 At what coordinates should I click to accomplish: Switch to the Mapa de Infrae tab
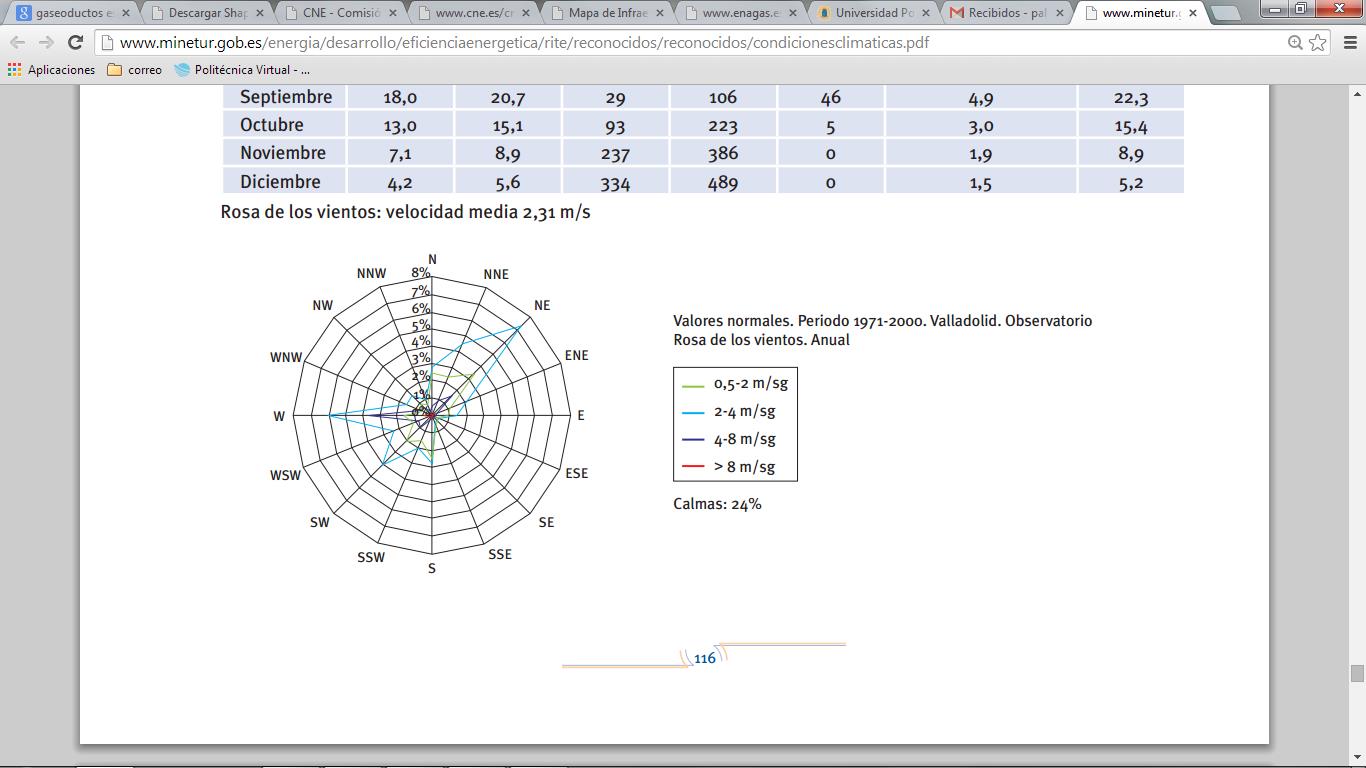[604, 14]
